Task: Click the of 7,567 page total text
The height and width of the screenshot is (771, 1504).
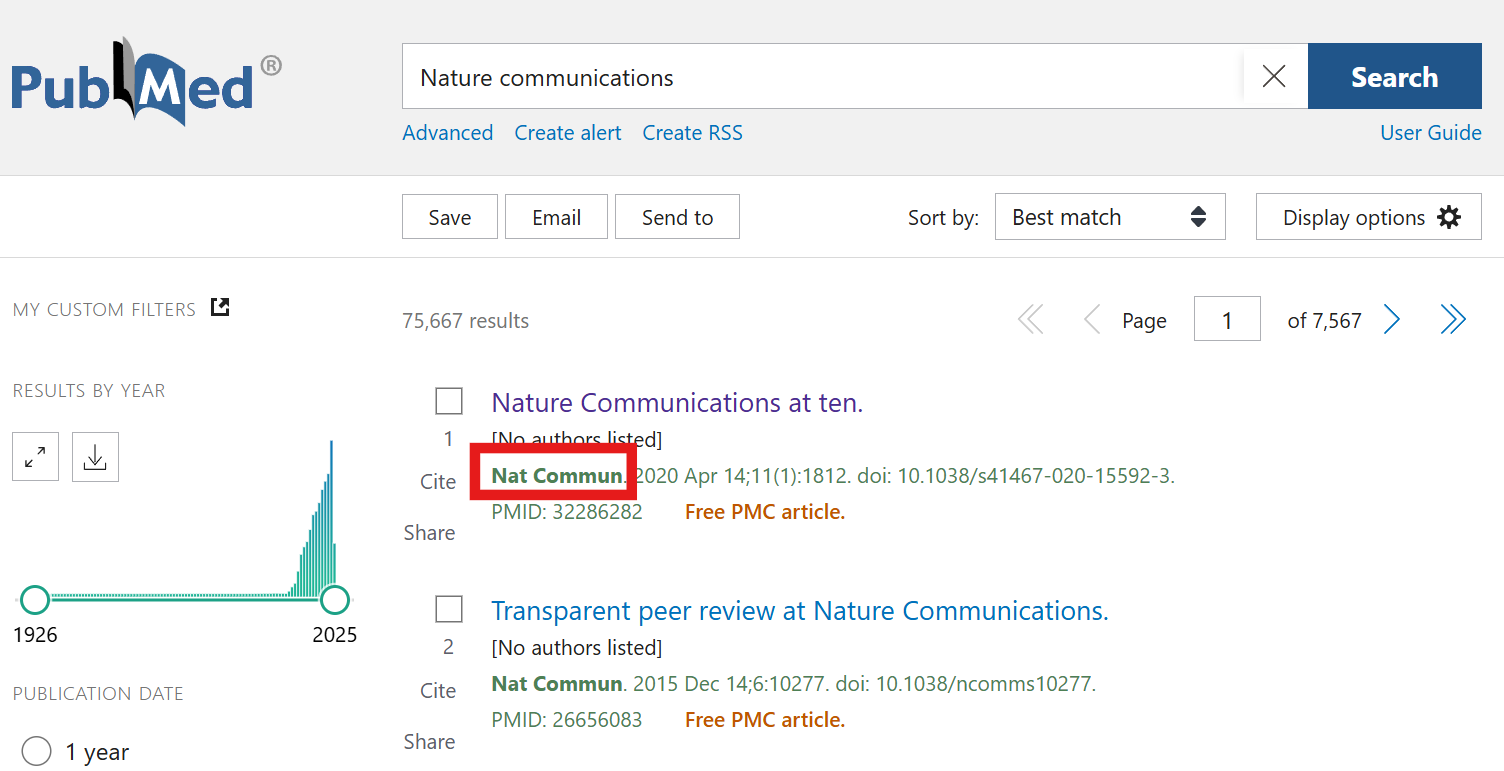Action: 1324,321
